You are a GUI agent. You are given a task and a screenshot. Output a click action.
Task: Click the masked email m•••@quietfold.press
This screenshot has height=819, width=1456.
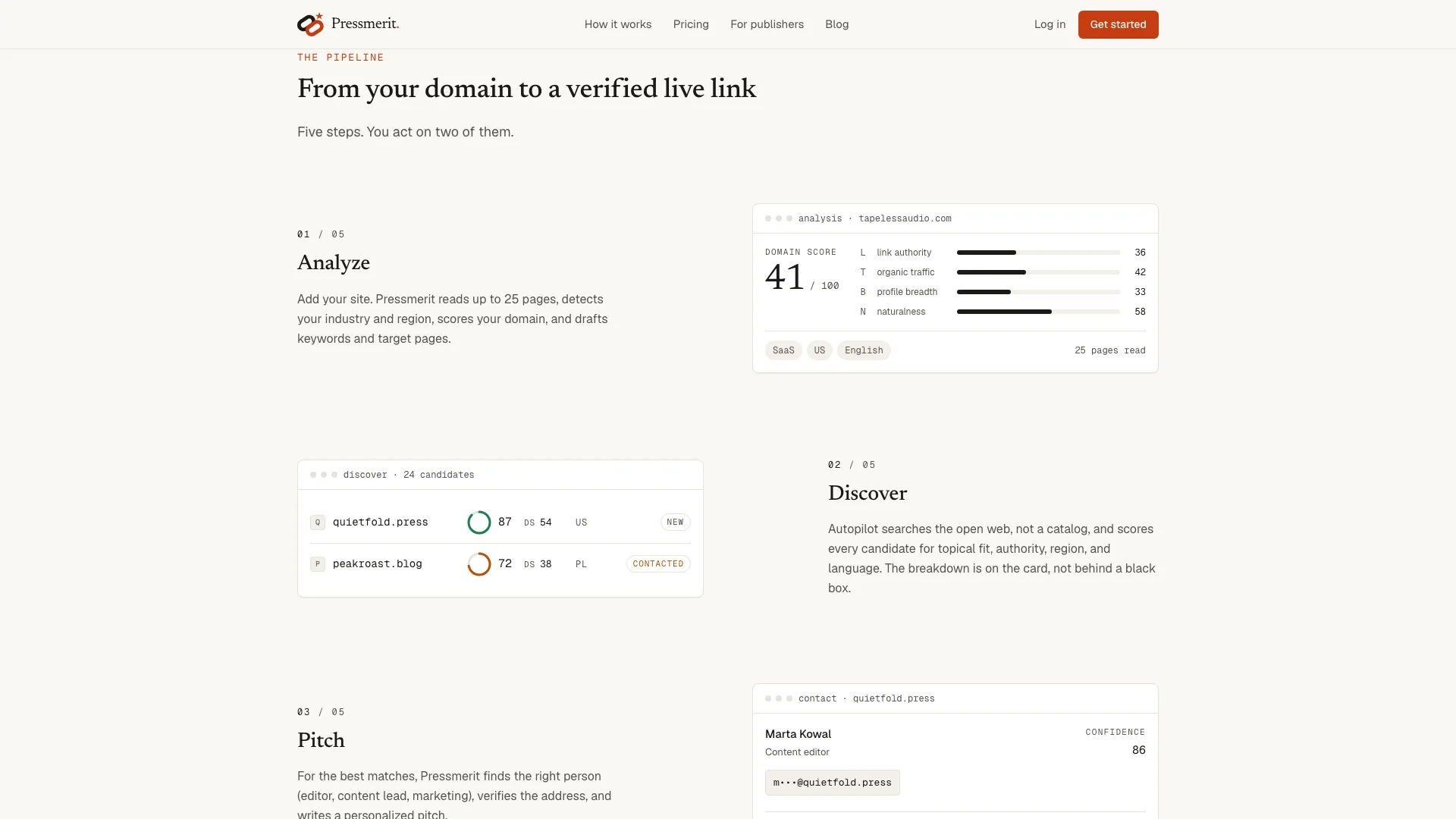833,783
